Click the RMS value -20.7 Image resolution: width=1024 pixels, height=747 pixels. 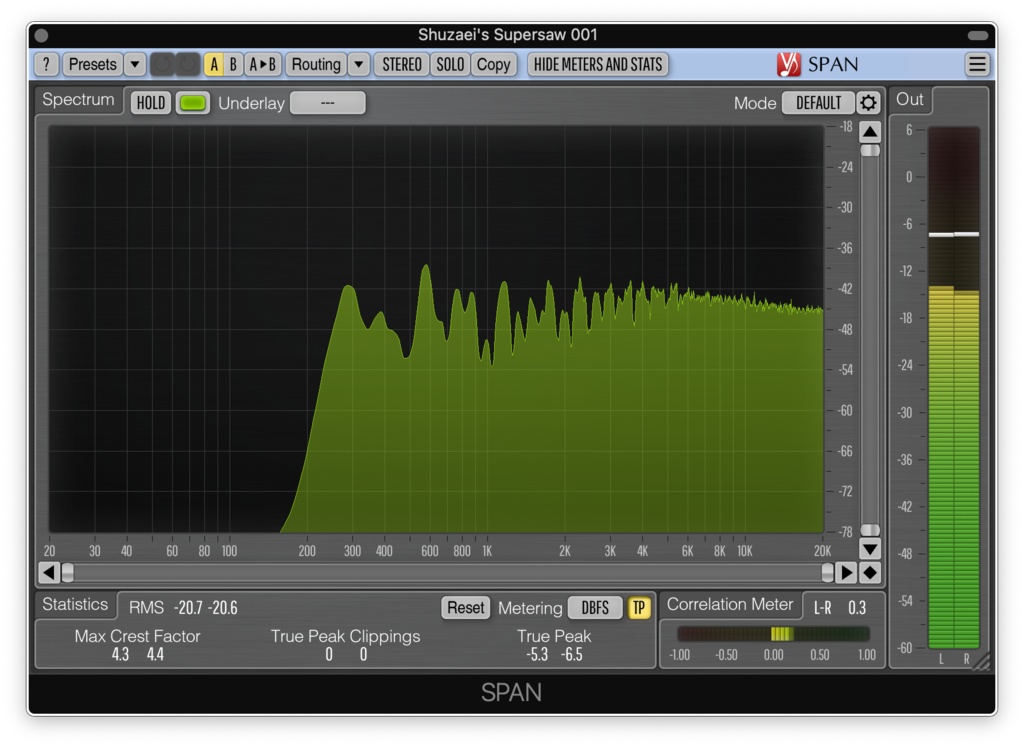189,608
